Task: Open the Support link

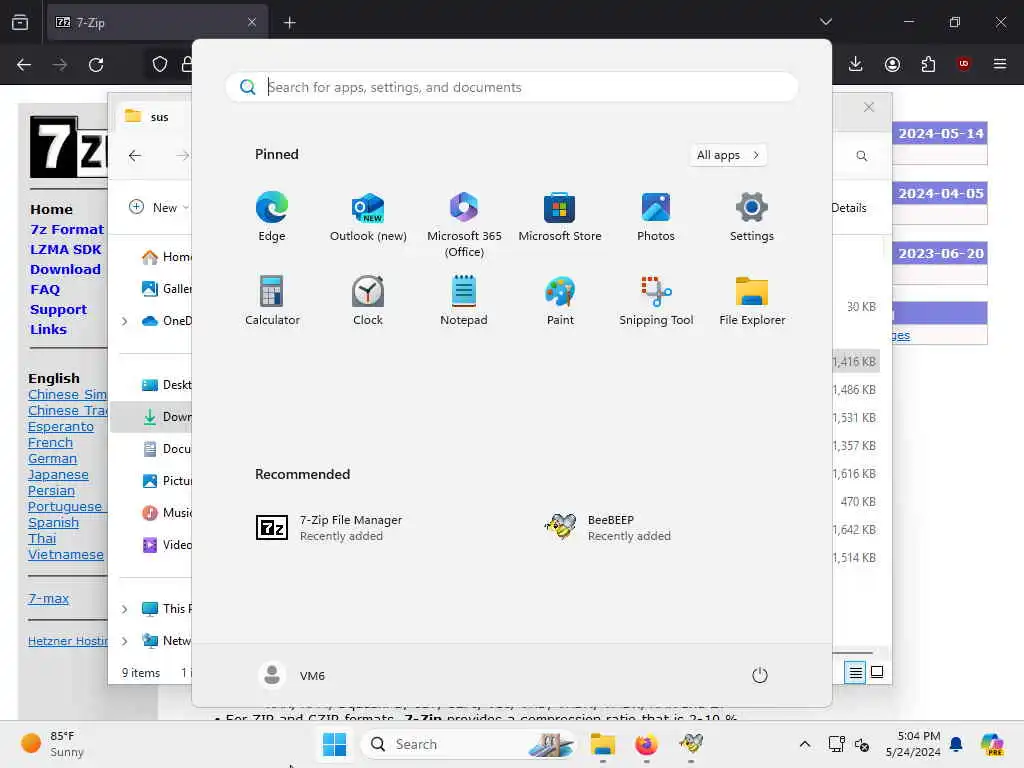Action: point(58,310)
